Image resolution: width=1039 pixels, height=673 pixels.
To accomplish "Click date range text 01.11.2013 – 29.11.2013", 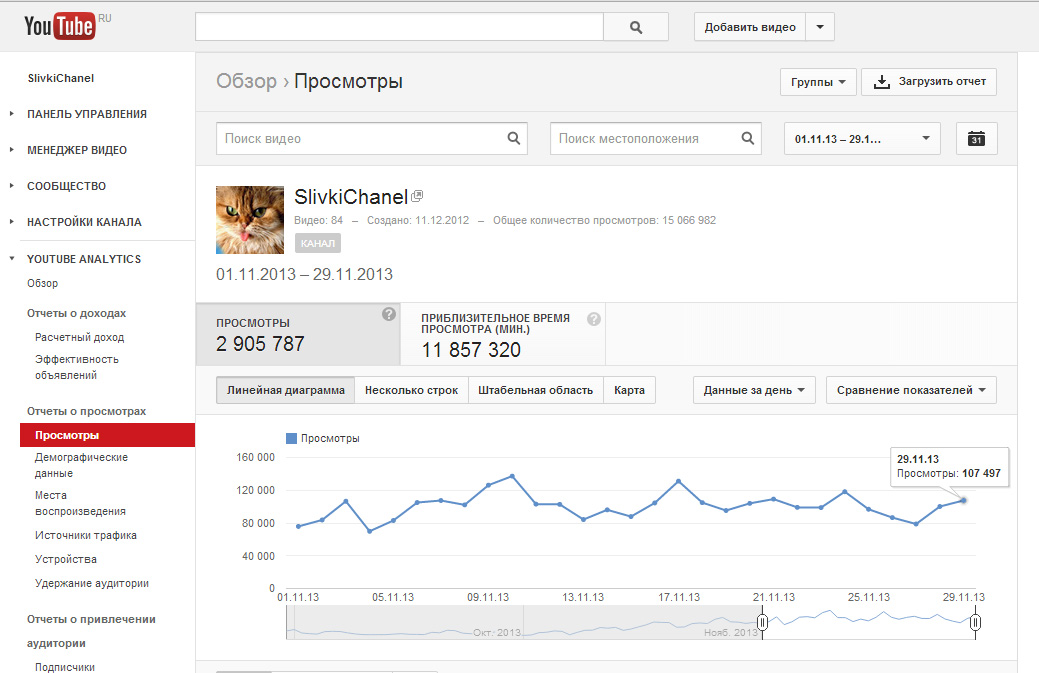I will pyautogui.click(x=304, y=274).
